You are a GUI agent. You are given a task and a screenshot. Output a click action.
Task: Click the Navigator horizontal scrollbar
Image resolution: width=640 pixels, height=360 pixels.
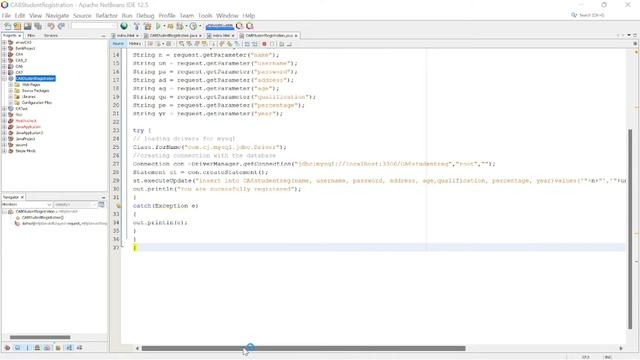pyautogui.click(x=40, y=337)
